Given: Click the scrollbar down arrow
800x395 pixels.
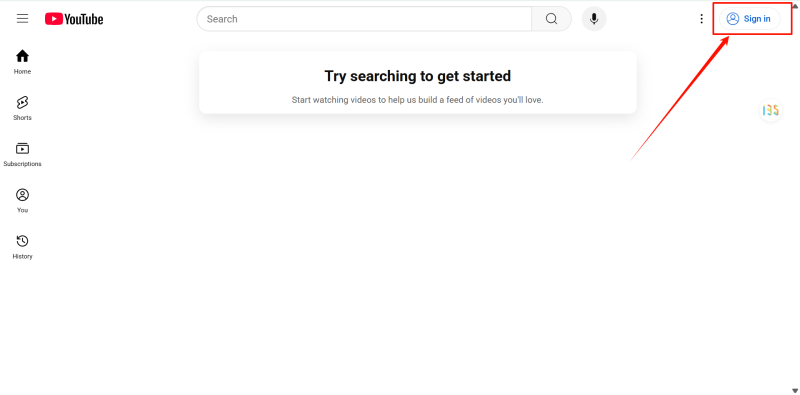Looking at the screenshot, I should pyautogui.click(x=795, y=391).
